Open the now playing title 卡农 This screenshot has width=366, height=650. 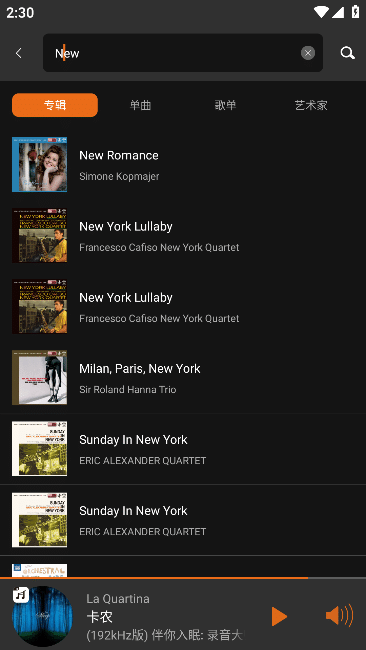(99, 617)
